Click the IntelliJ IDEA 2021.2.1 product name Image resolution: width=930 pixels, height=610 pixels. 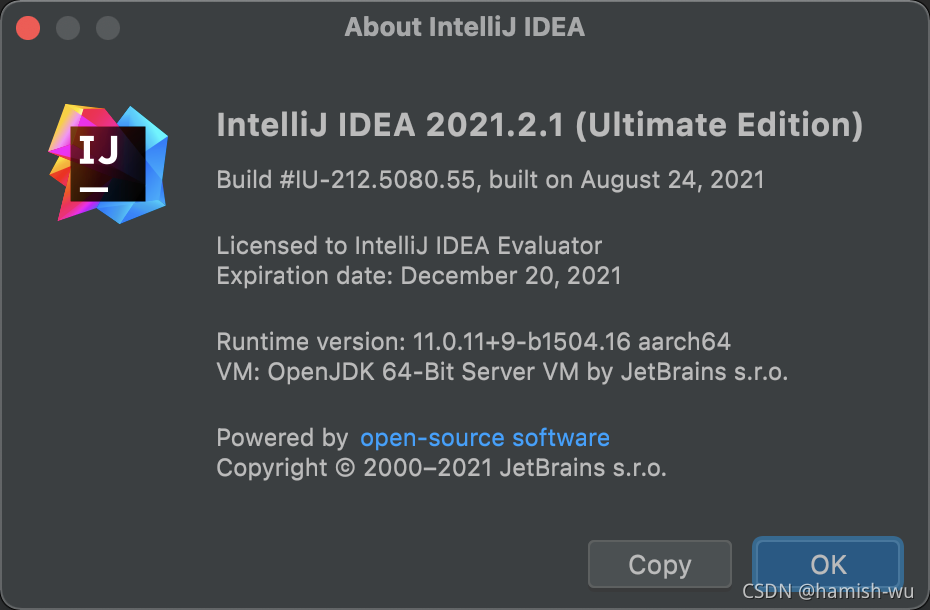pyautogui.click(x=391, y=126)
